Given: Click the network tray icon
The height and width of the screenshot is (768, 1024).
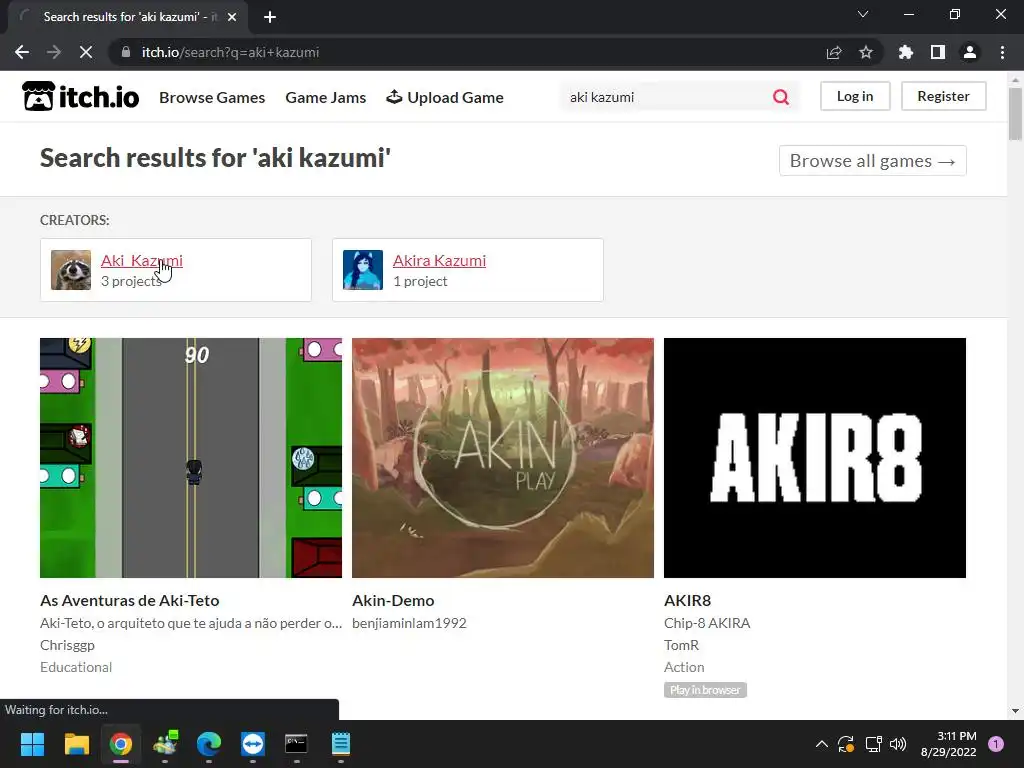Looking at the screenshot, I should (x=873, y=743).
